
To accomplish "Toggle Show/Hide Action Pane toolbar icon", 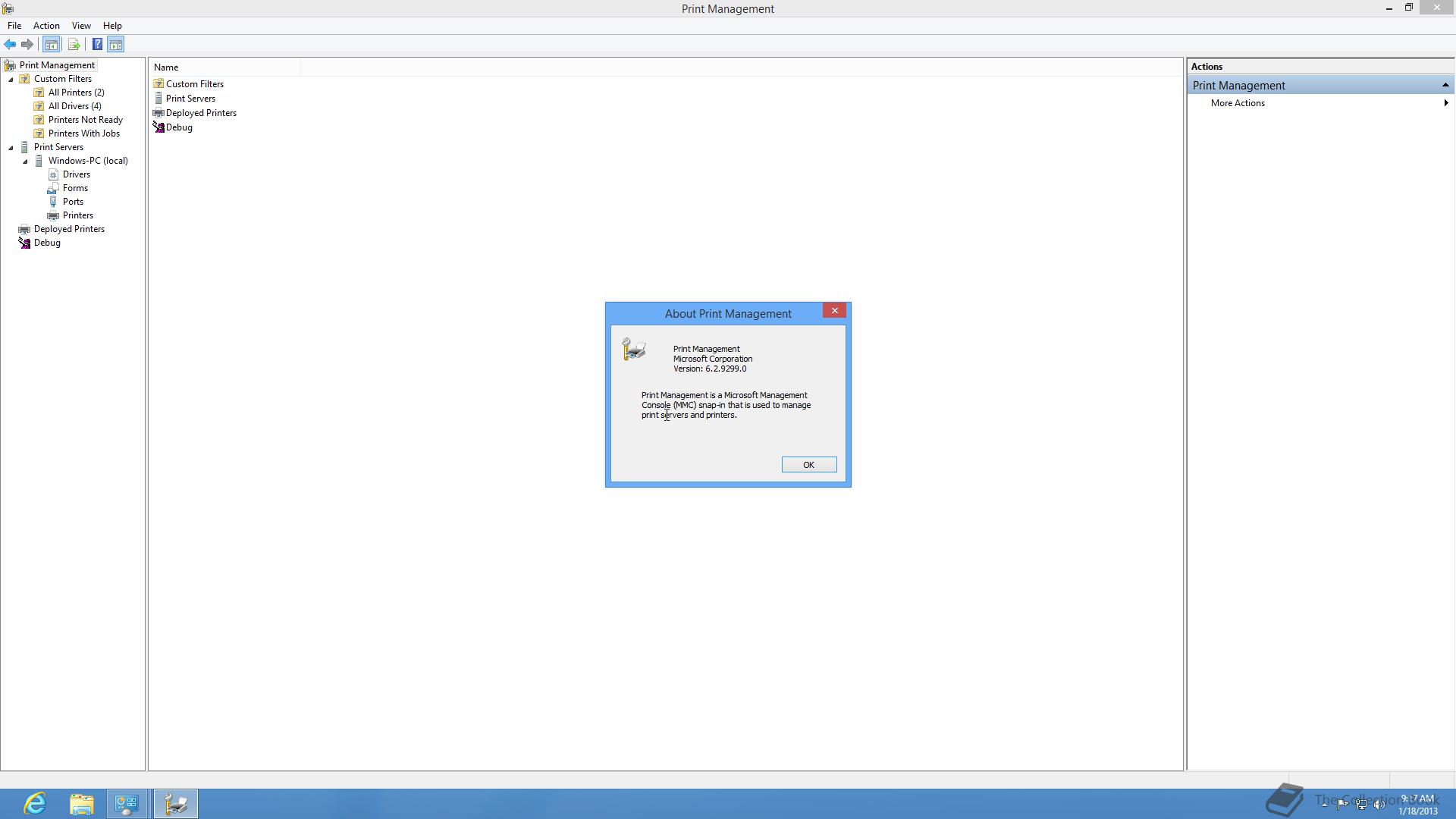I will (116, 45).
